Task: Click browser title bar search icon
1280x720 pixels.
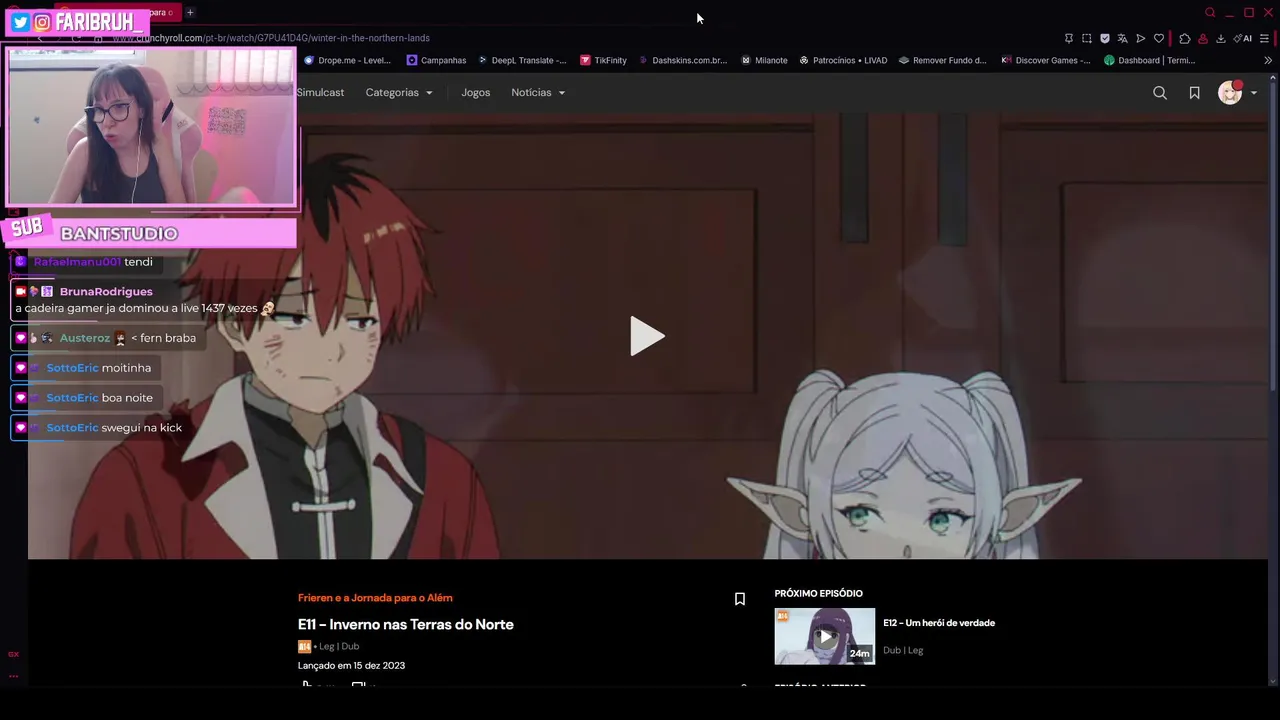Action: (1210, 13)
